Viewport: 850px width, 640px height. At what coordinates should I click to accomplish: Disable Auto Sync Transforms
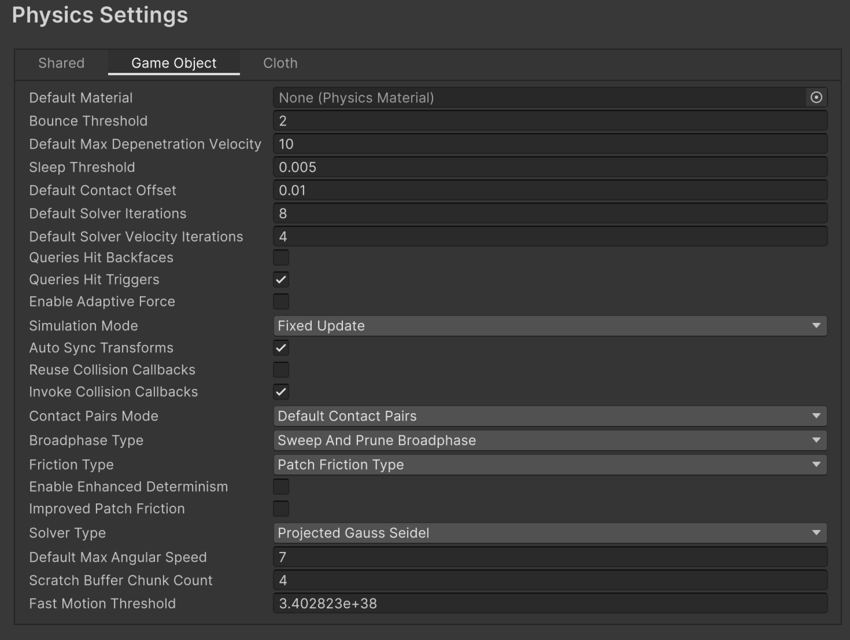tap(279, 347)
